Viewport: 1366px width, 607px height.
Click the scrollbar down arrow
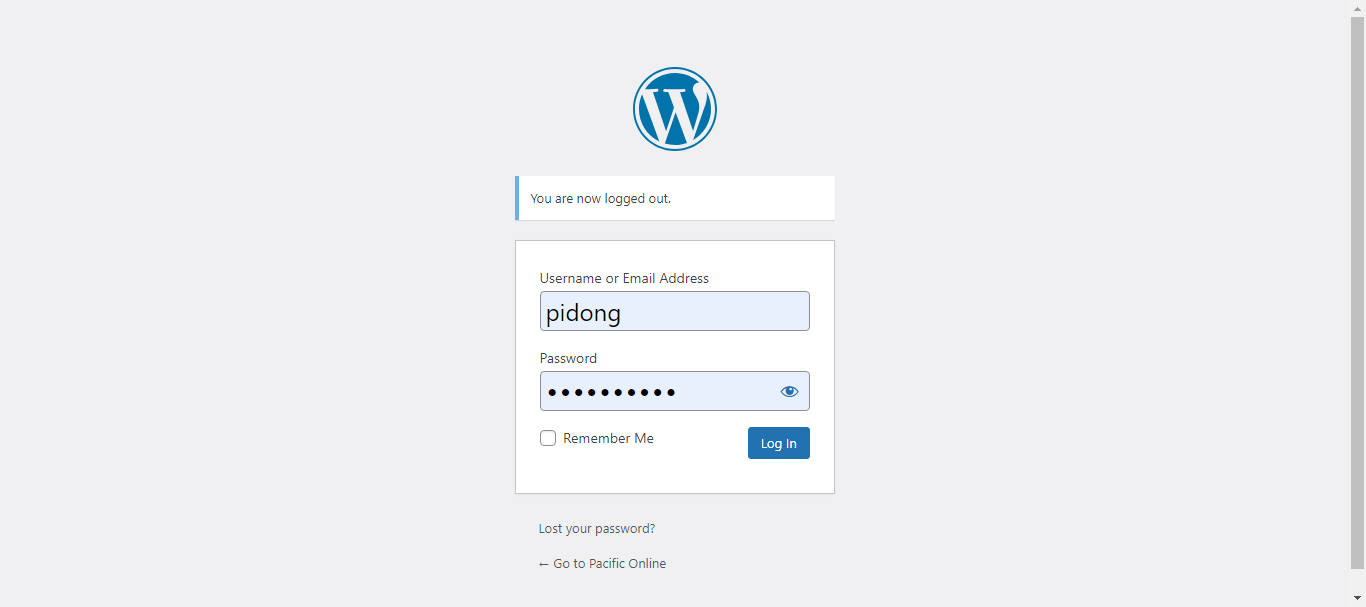click(x=1357, y=598)
